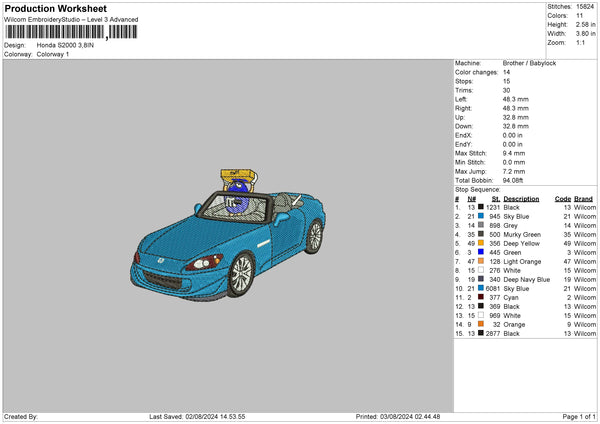This screenshot has width=600, height=424.
Task: Select the Deep Navy Blue color swatch
Action: [481, 279]
